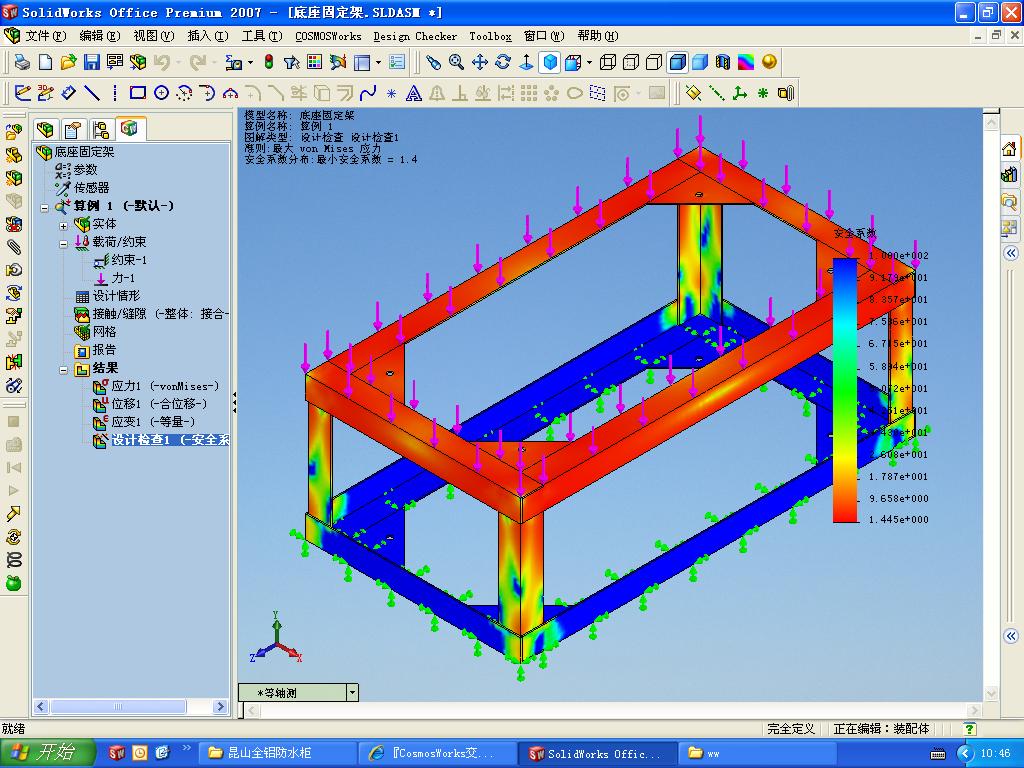Select the Smart Dimension tool
Screen dimensions: 1024x768
pos(69,93)
